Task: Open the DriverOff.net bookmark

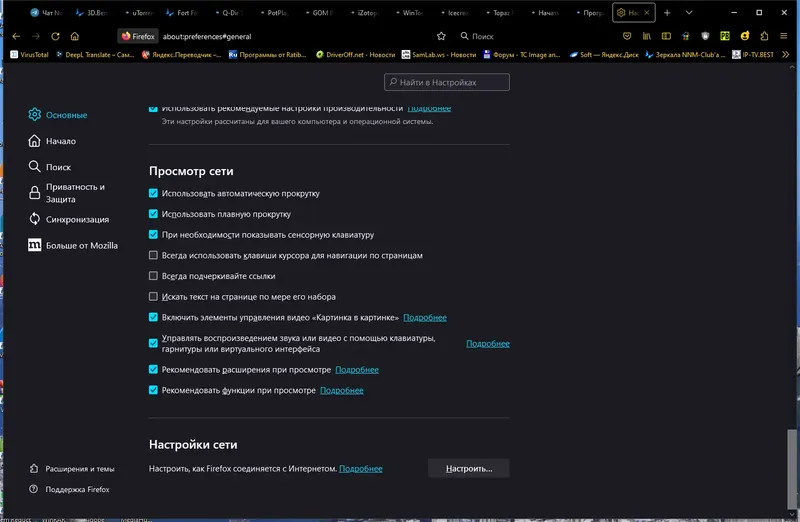Action: pos(356,55)
